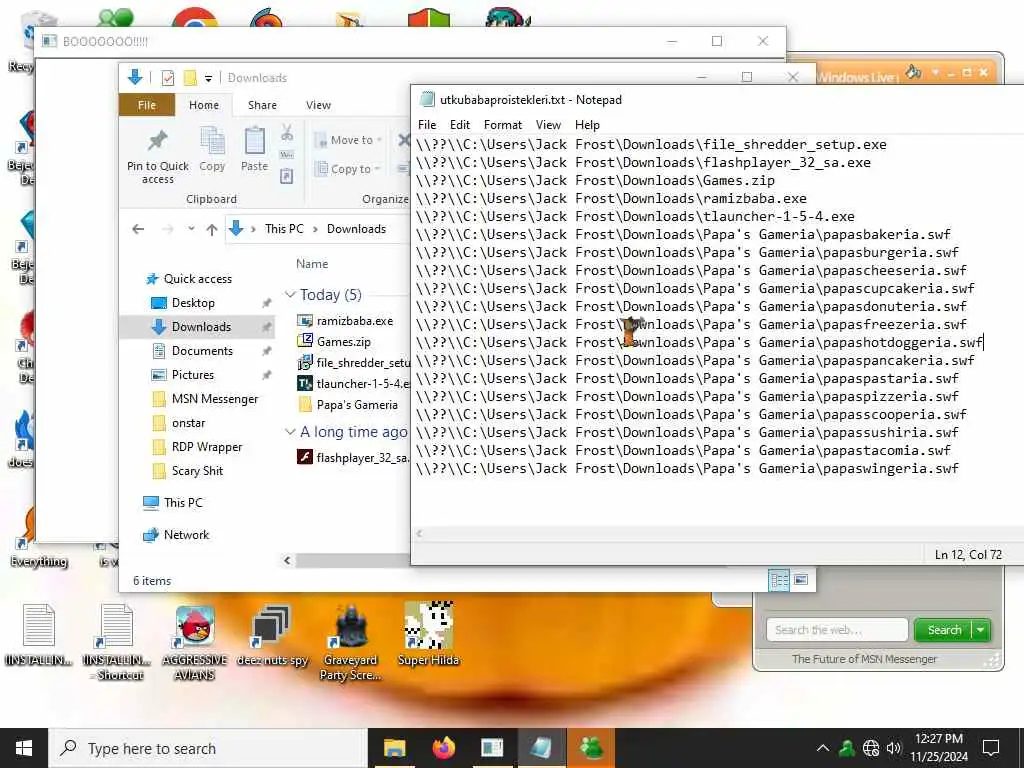Open Graveyard Party Screensaver desktop icon
1024x768 pixels.
(350, 643)
